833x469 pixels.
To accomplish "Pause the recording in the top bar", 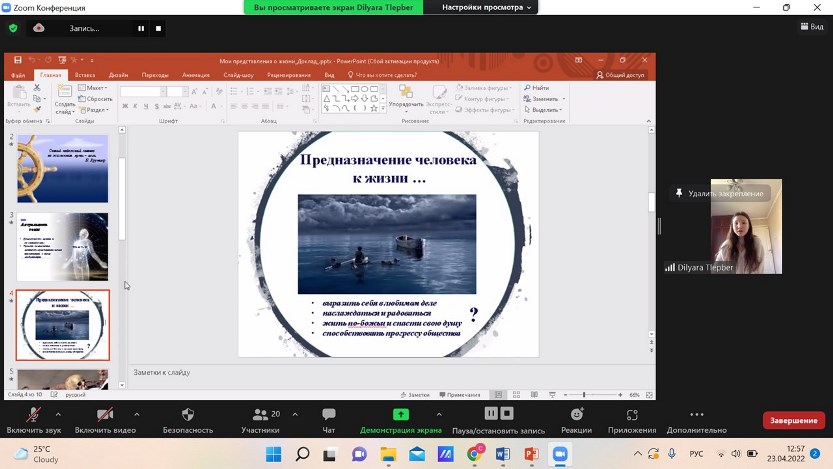I will pos(141,28).
